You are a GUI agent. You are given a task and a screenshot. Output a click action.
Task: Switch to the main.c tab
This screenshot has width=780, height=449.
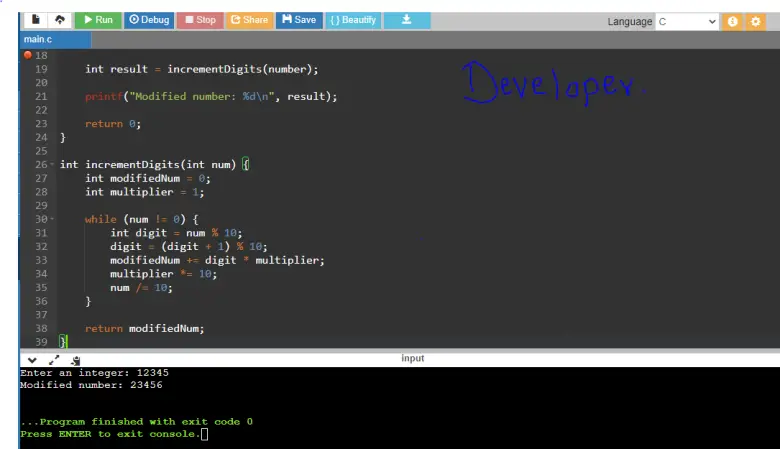tap(38, 39)
